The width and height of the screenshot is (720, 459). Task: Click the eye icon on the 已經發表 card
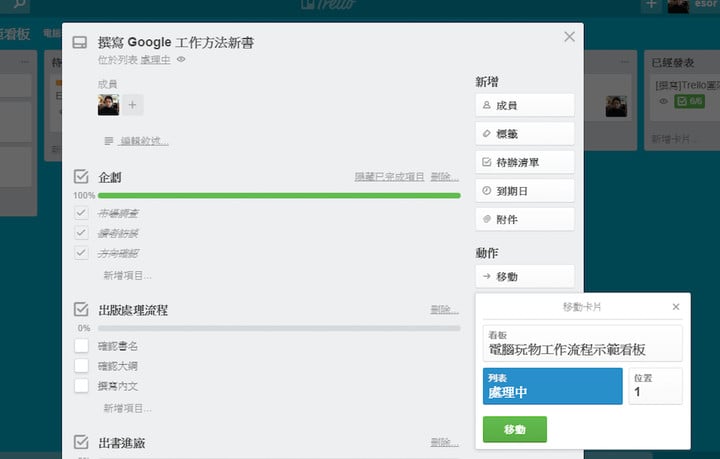pyautogui.click(x=664, y=101)
